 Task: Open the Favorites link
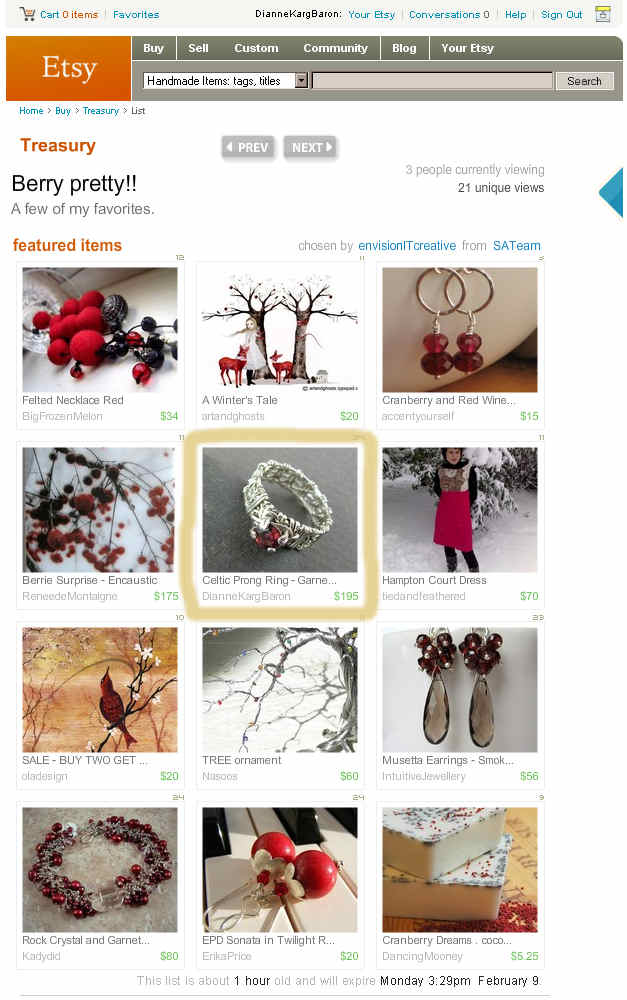pyautogui.click(x=136, y=14)
